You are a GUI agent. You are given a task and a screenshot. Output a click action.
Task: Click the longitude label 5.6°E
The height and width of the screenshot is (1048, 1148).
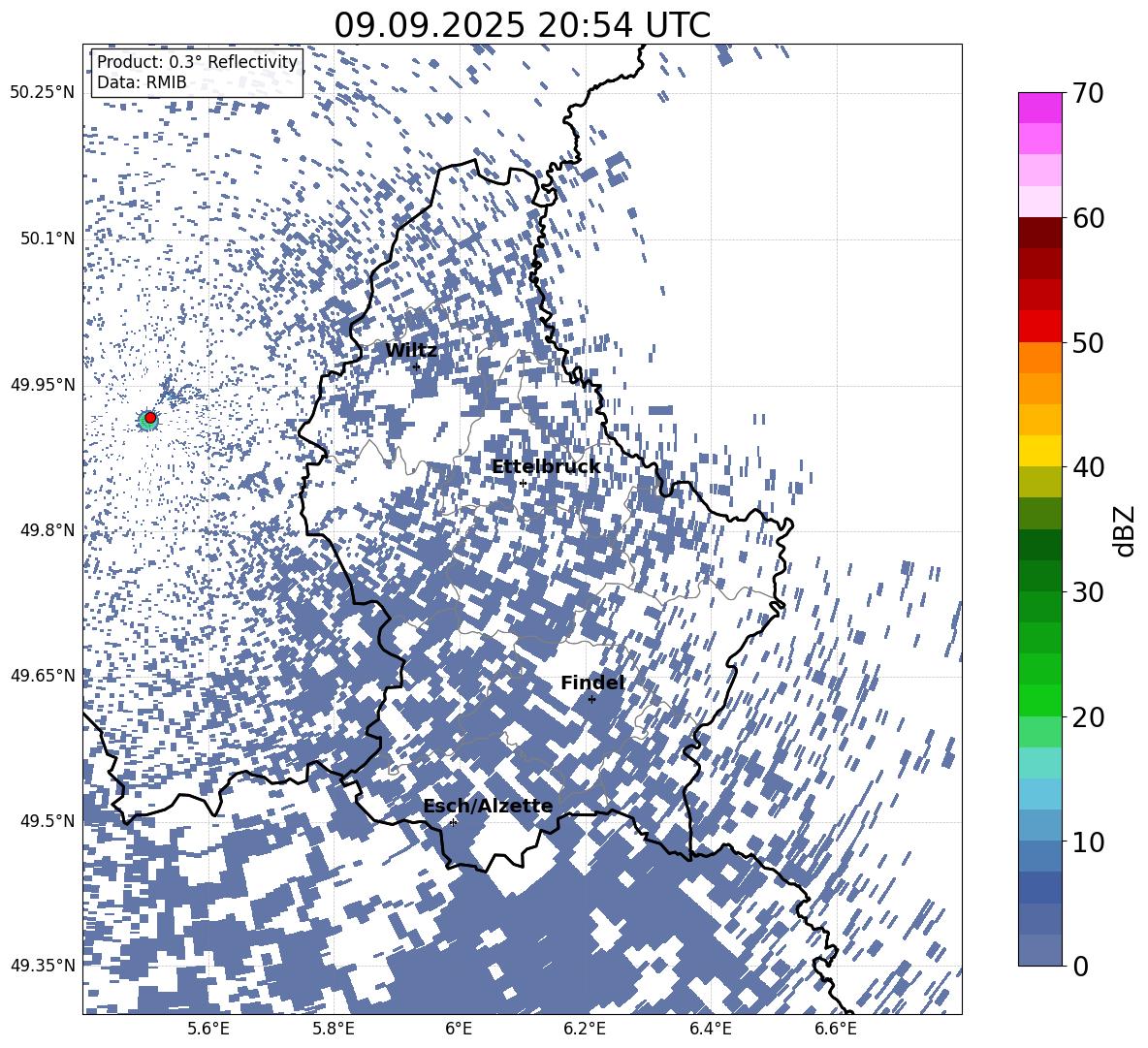coord(207,1029)
